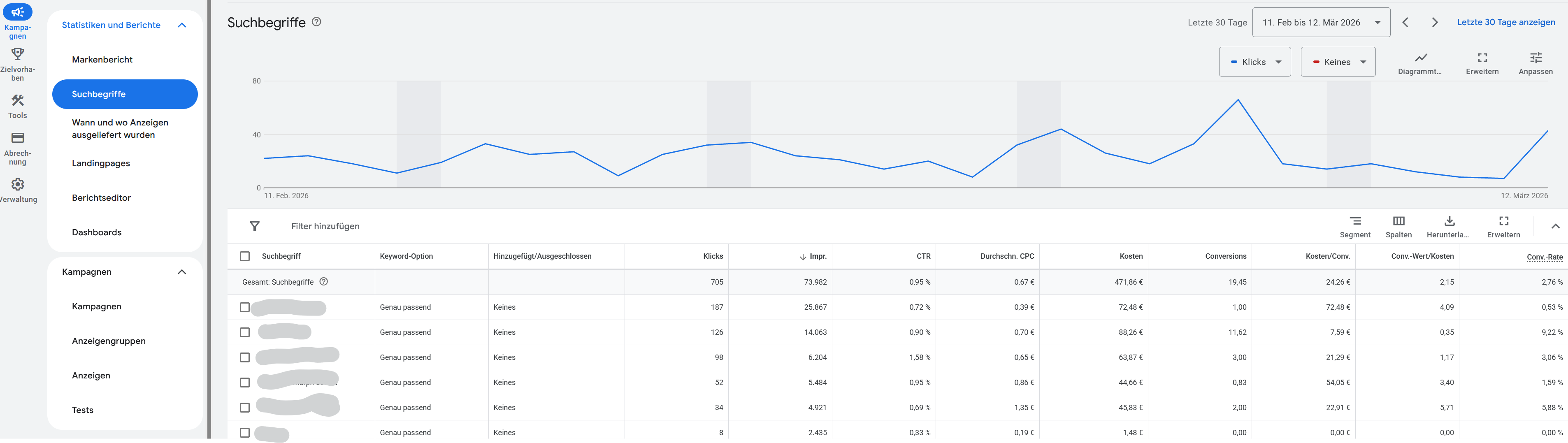Image resolution: width=1568 pixels, height=443 pixels.
Task: Open the Segment options for the table
Action: [1356, 225]
